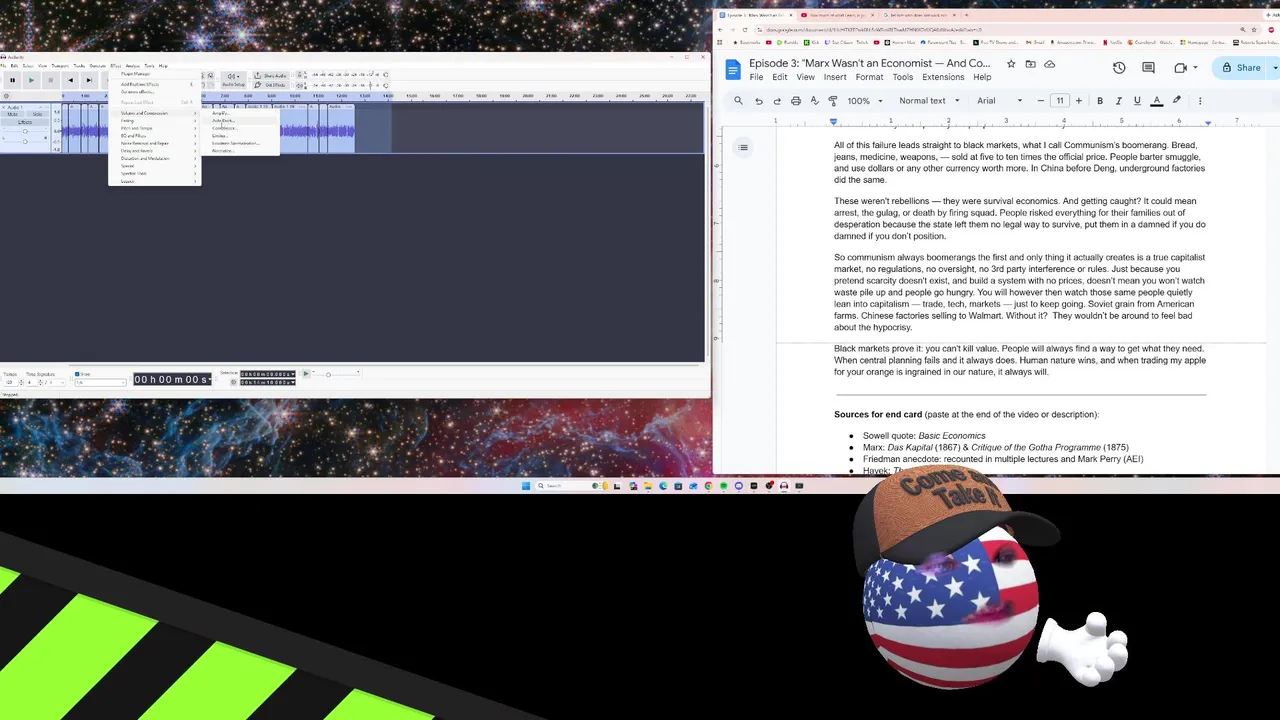Choose Limiter in the effect submenu
This screenshot has height=720, width=1280.
240,136
